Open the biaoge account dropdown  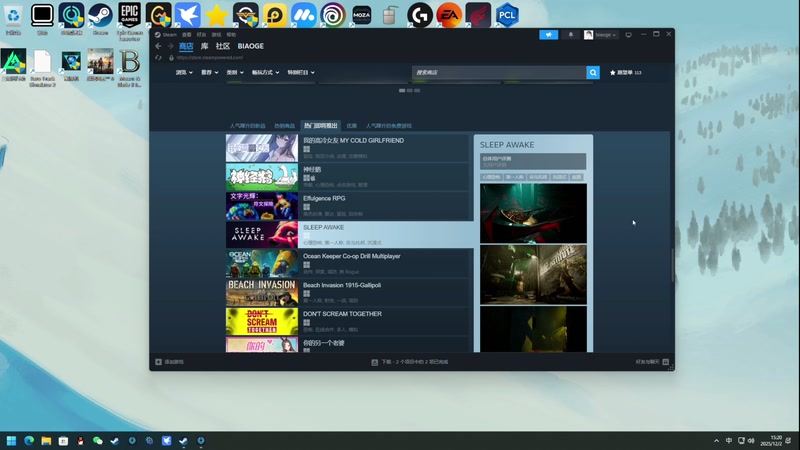tap(601, 35)
